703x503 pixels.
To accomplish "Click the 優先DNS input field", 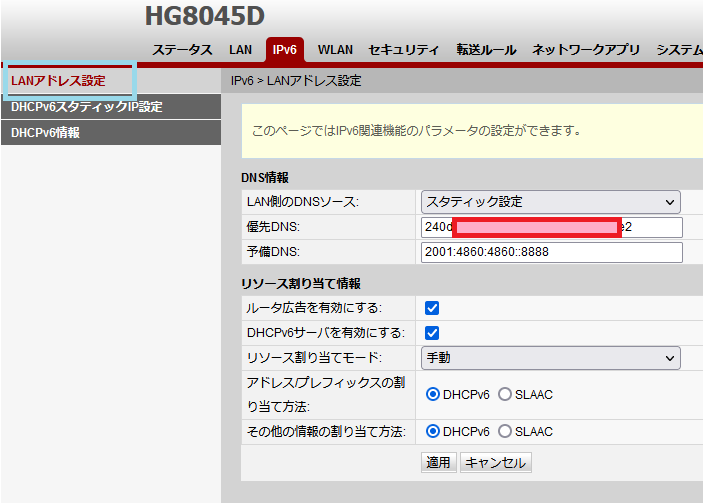I will click(551, 227).
